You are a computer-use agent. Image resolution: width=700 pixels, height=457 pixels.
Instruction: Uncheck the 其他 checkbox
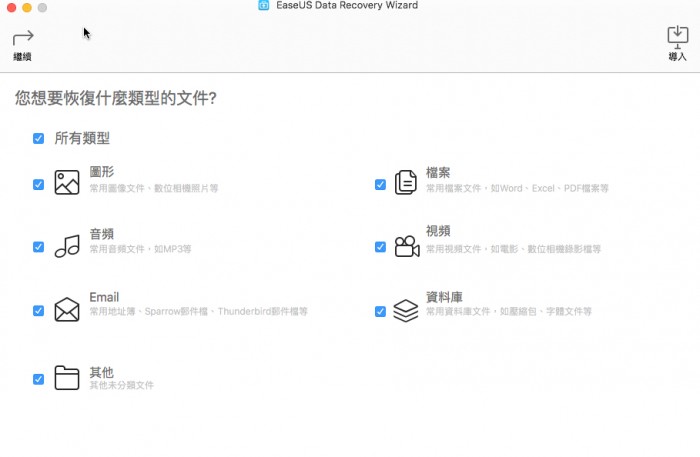coord(38,379)
